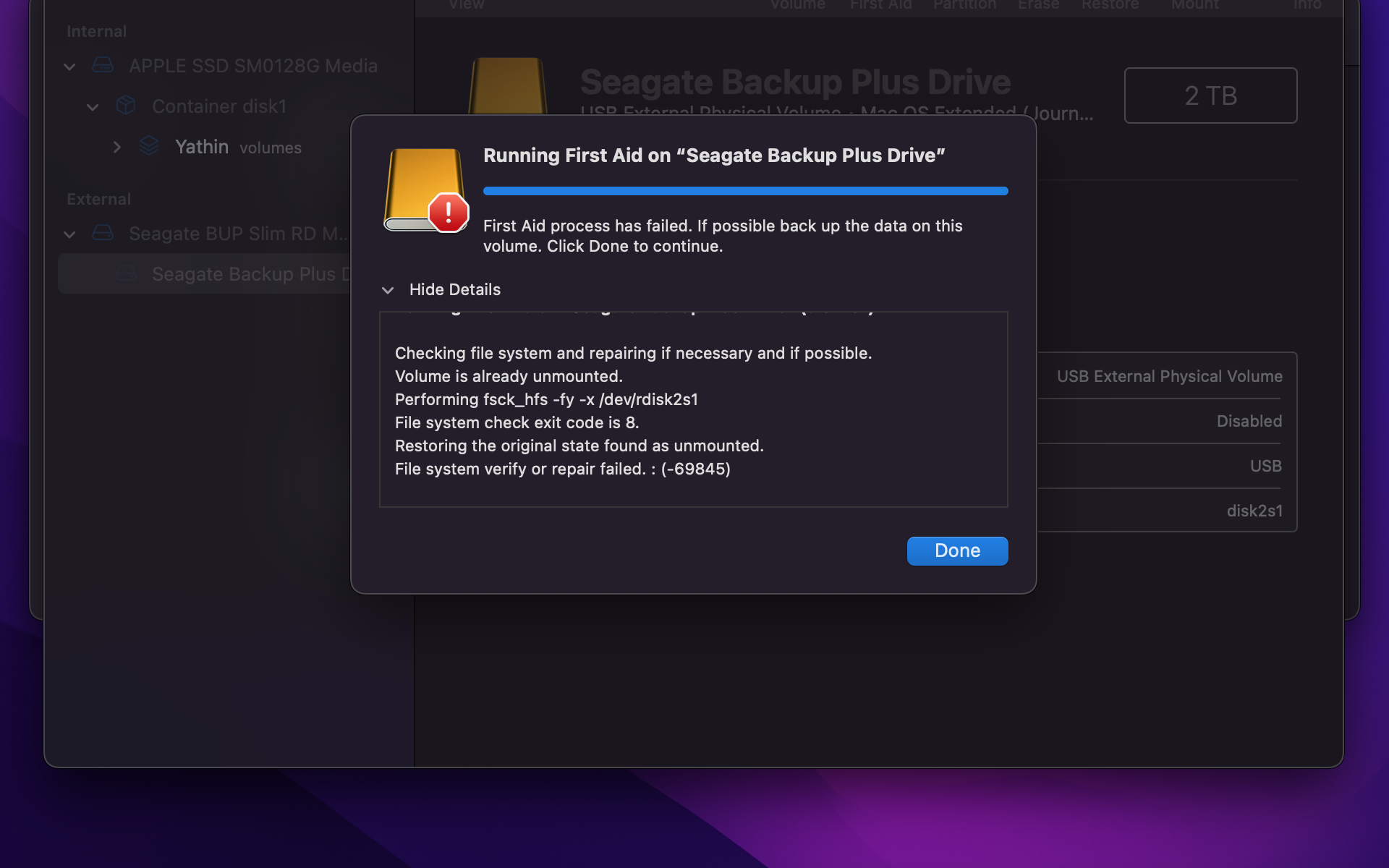This screenshot has height=868, width=1389.
Task: Click the First Aid toolbar item
Action: pos(880,5)
